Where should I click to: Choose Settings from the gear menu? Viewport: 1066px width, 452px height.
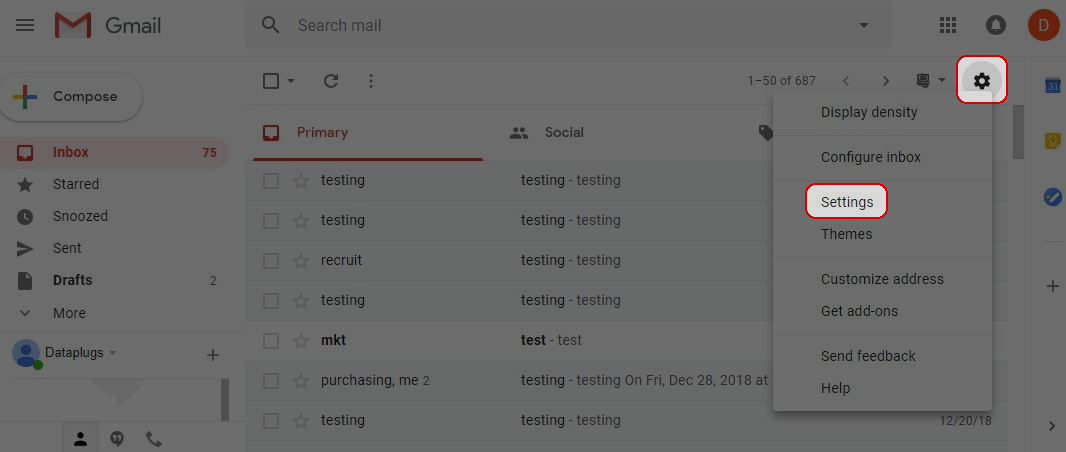pyautogui.click(x=847, y=202)
